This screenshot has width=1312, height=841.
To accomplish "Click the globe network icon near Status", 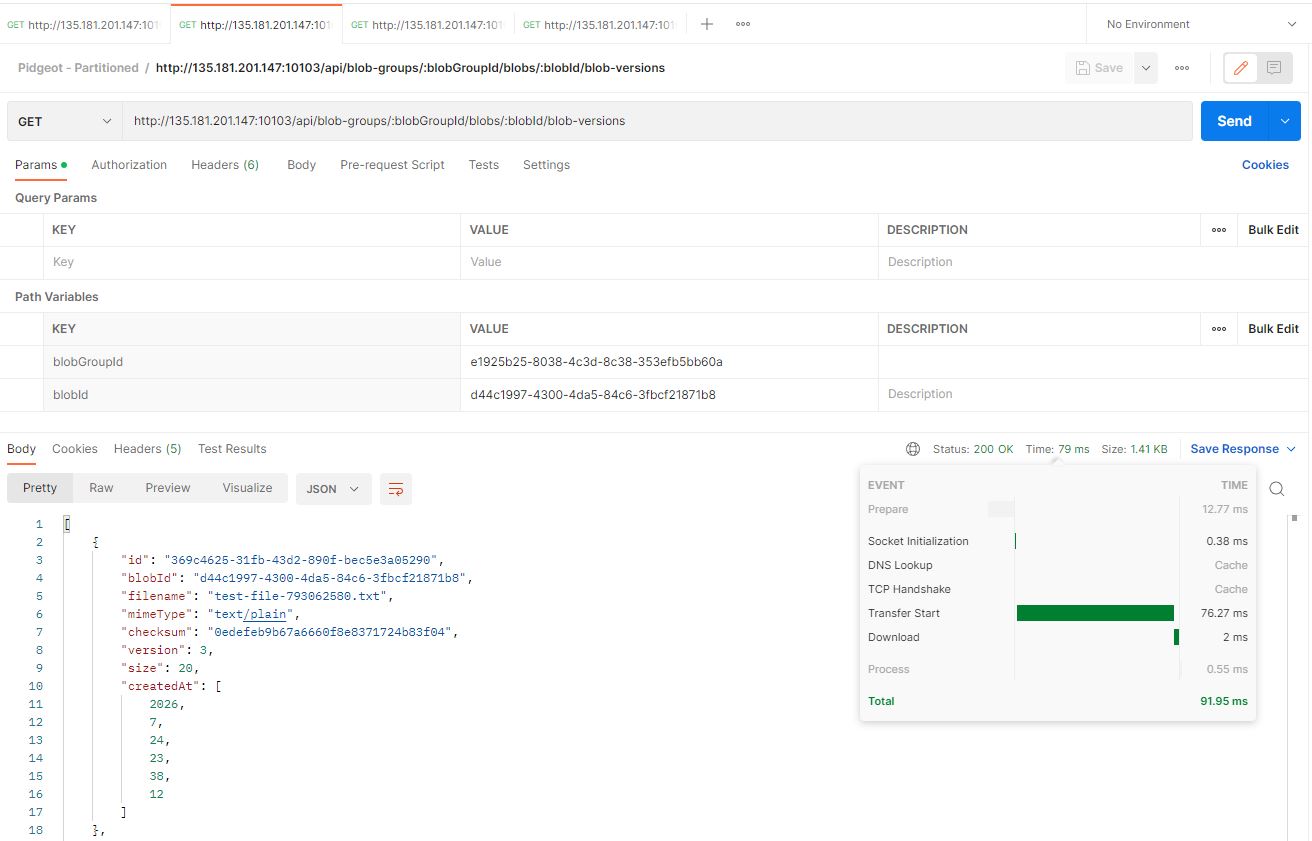I will (x=913, y=449).
